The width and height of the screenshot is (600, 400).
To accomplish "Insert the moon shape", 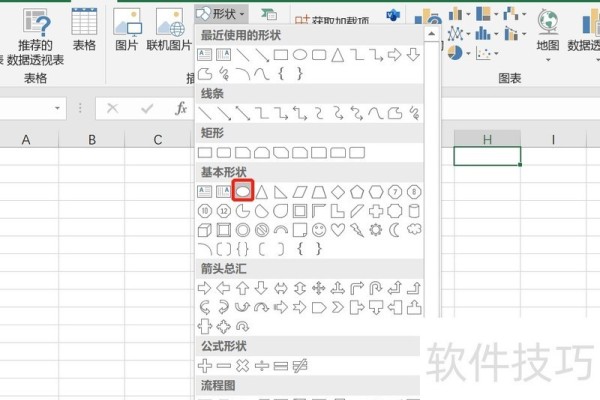I will (394, 230).
